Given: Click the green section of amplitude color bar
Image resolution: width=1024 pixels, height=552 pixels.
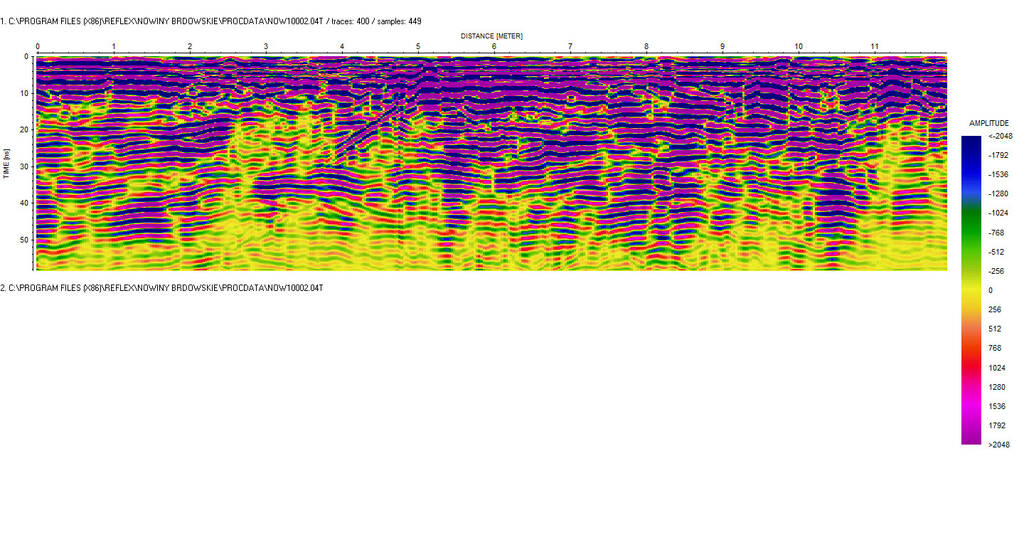Looking at the screenshot, I should tap(970, 220).
